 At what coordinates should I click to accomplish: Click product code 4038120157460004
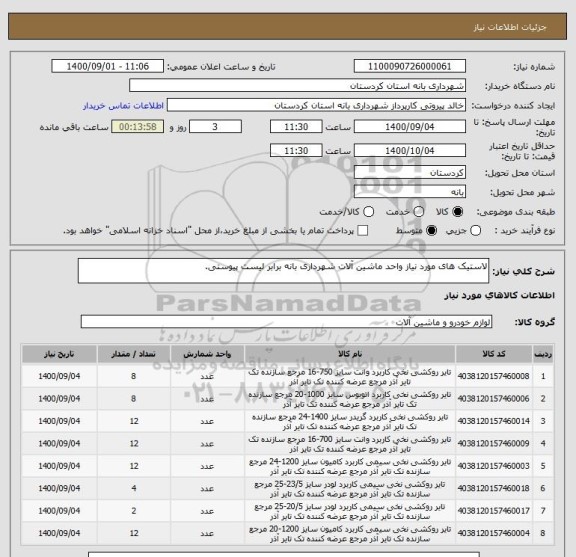coord(494,533)
